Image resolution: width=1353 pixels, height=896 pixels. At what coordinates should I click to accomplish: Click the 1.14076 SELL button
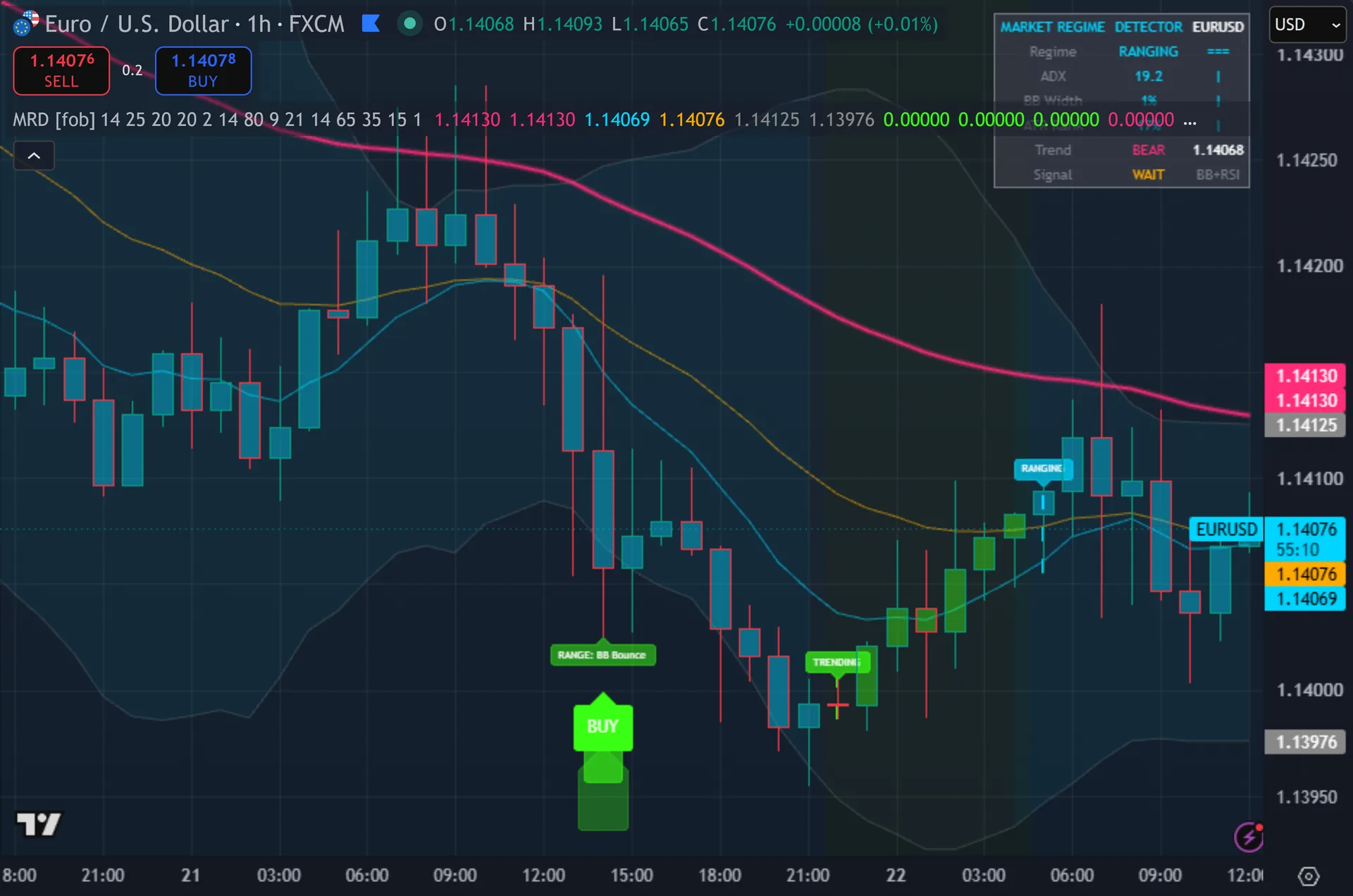tap(61, 70)
